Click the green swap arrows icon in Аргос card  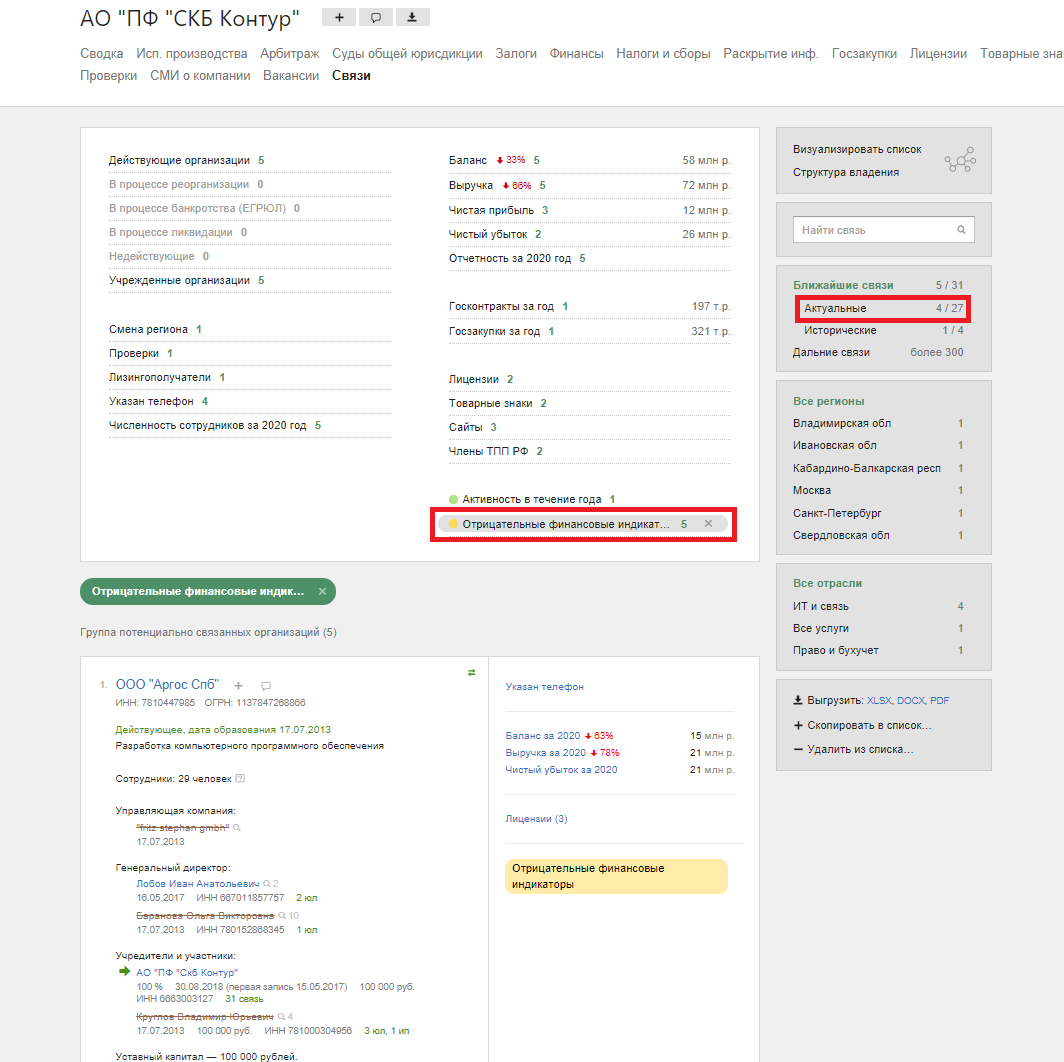pos(471,673)
